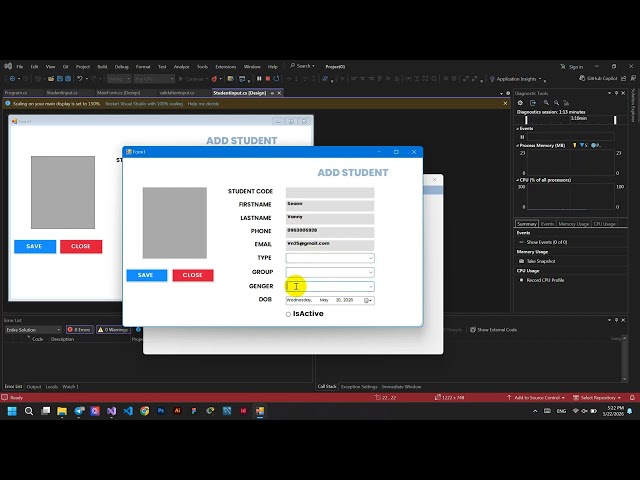Switch to the Memory Usage tab
The width and height of the screenshot is (640, 480).
coord(573,224)
